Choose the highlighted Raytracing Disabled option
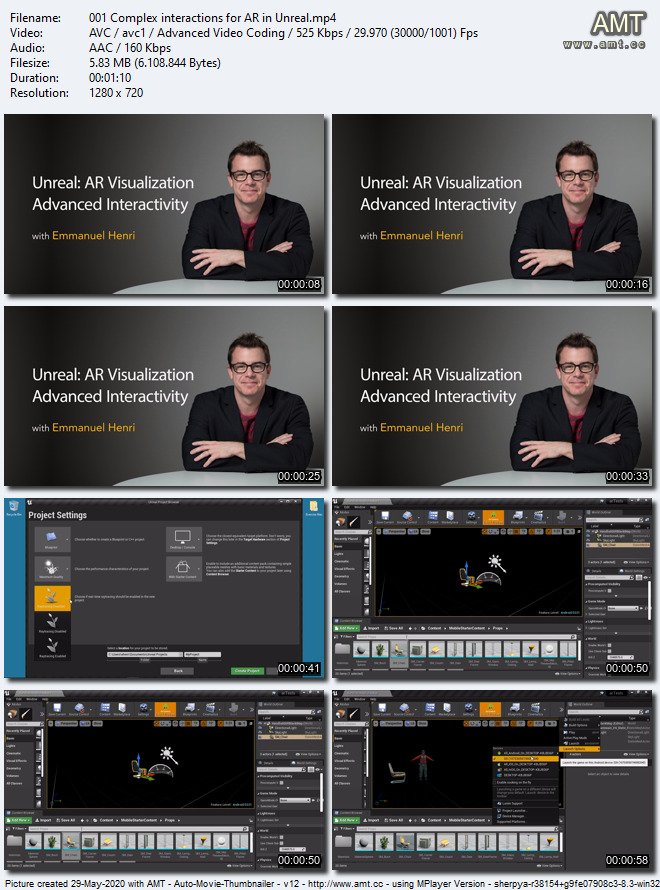The height and width of the screenshot is (890, 660). (x=51, y=599)
